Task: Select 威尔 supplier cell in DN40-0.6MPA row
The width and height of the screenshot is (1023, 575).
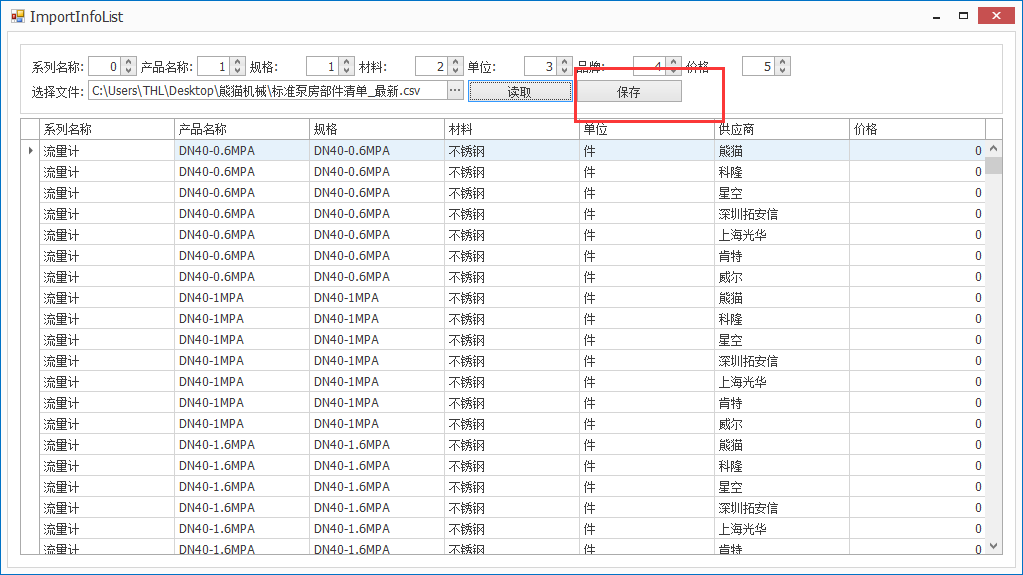Action: click(x=782, y=277)
